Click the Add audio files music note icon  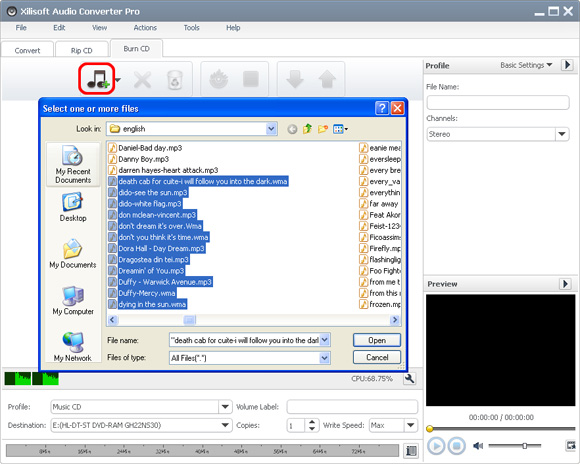point(97,79)
